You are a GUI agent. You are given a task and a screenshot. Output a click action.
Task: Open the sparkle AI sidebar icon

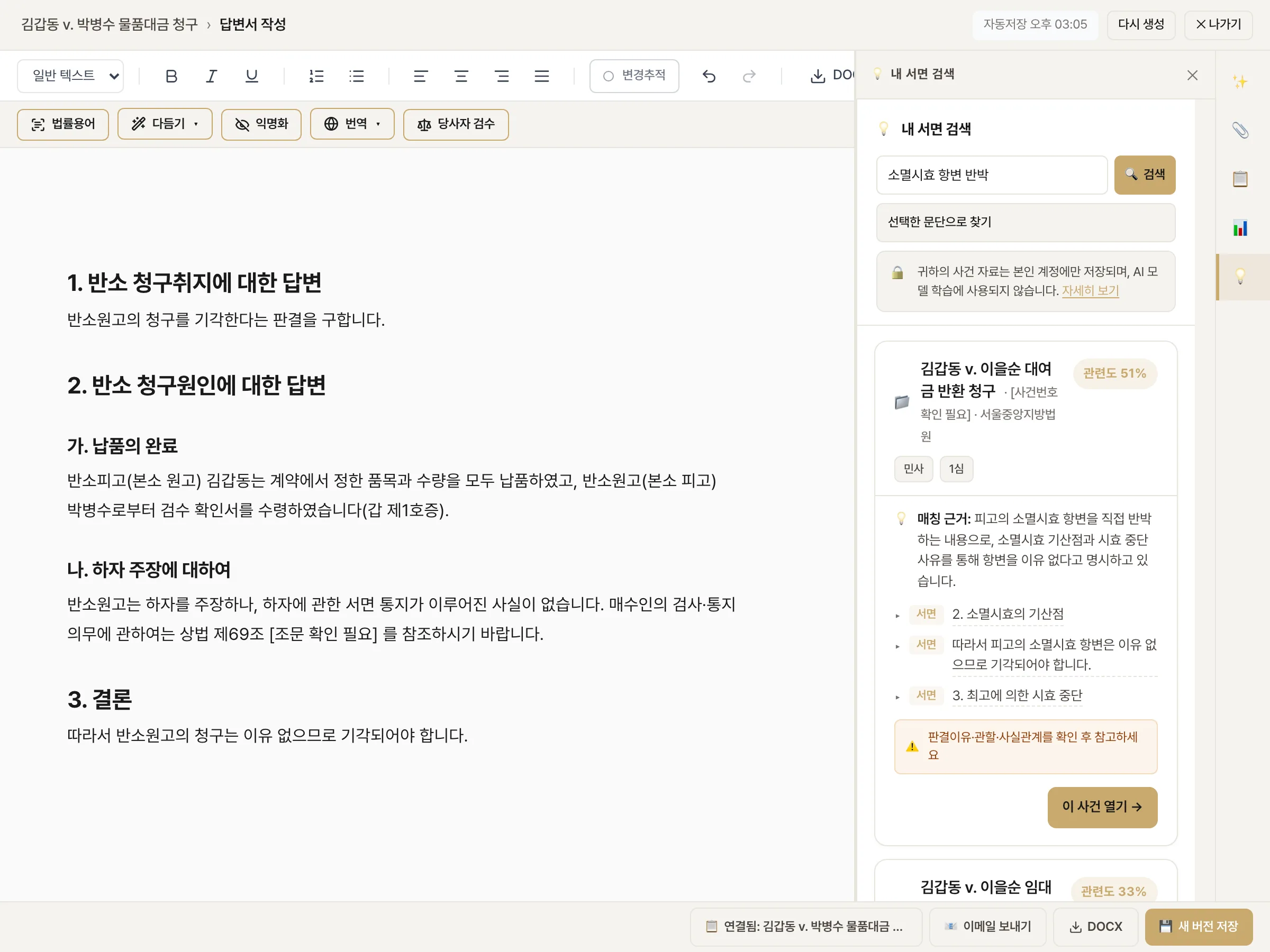coord(1240,81)
